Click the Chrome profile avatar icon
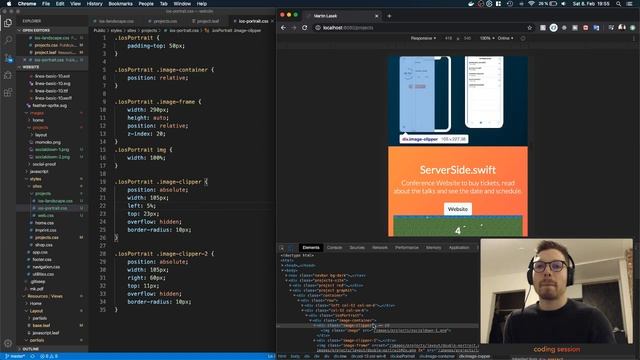 tap(622, 28)
